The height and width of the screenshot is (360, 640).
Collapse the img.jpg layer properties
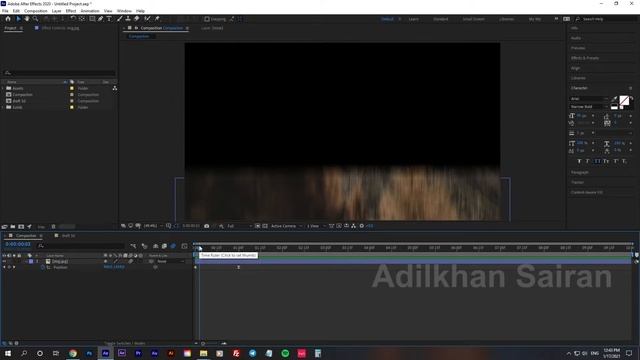point(26,261)
